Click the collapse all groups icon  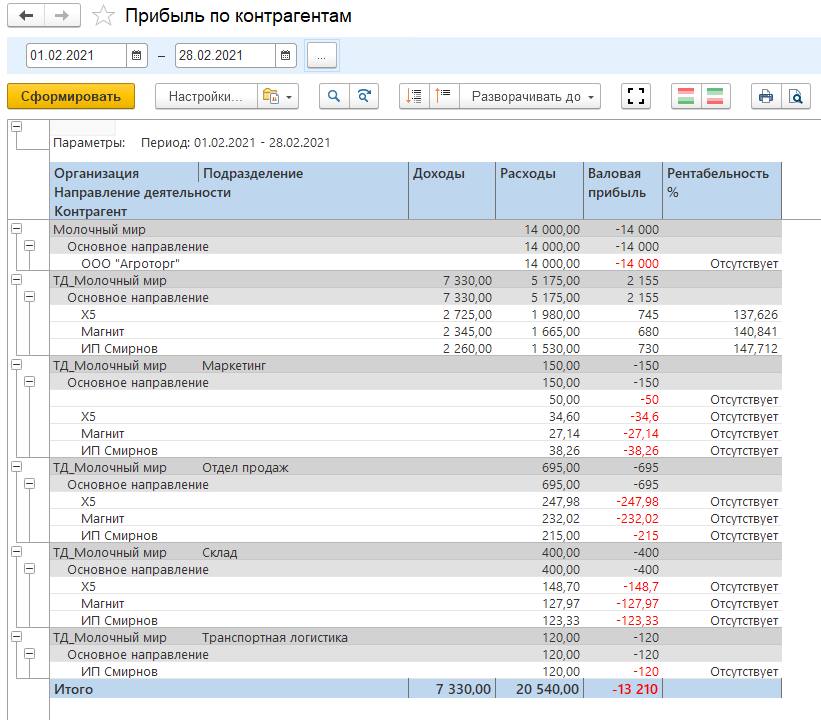444,96
